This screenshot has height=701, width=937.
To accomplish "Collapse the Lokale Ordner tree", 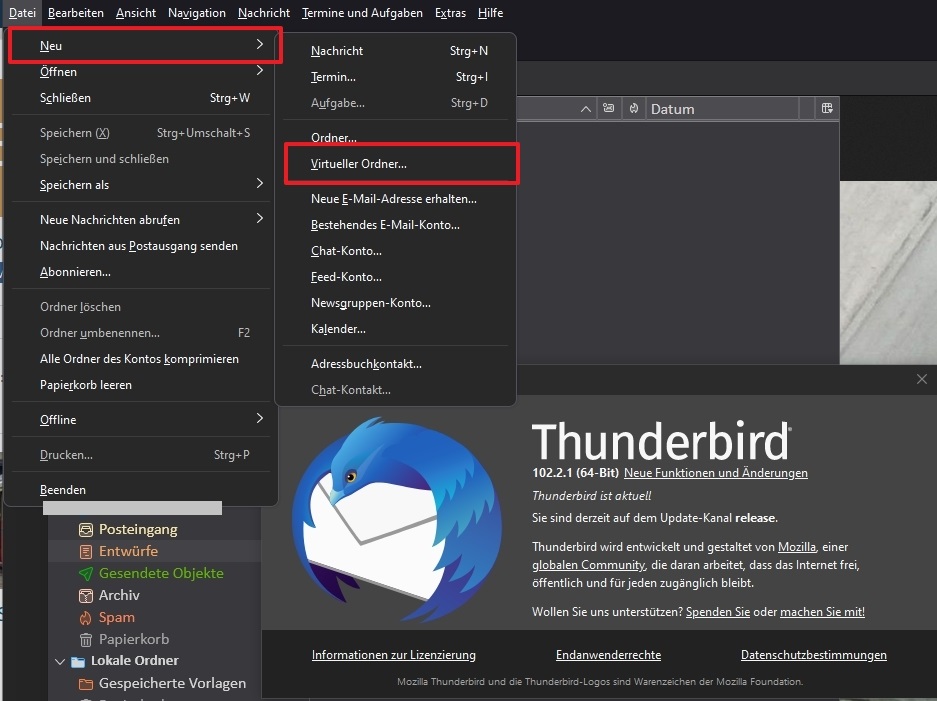I will 60,662.
